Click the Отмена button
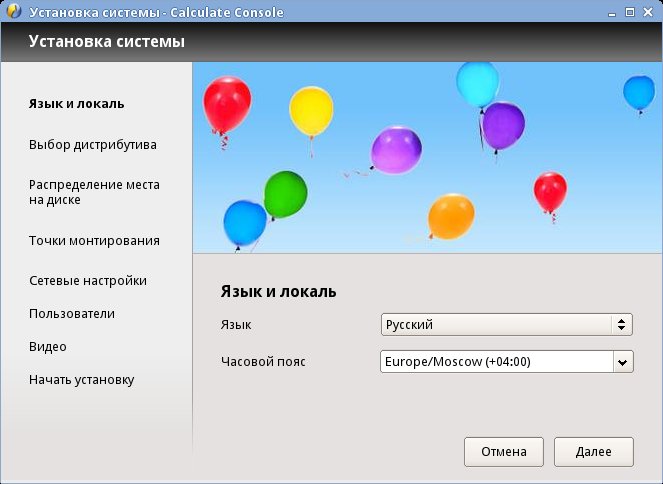The height and width of the screenshot is (484, 663). point(504,452)
